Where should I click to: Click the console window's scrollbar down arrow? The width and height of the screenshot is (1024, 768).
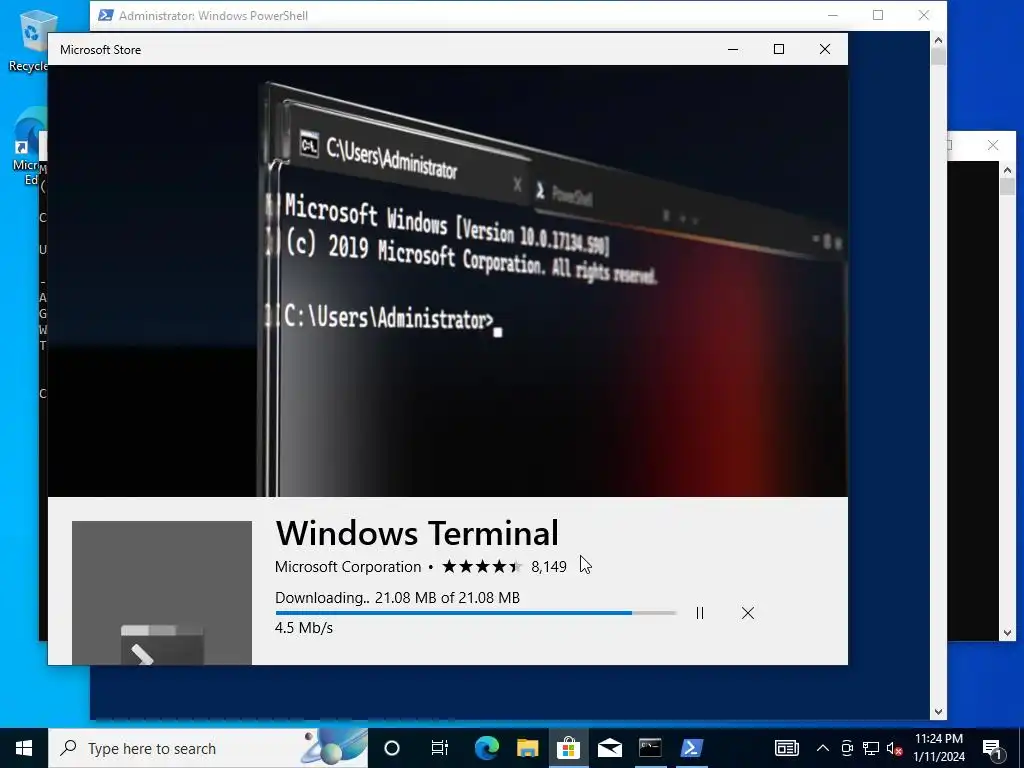click(x=1007, y=633)
